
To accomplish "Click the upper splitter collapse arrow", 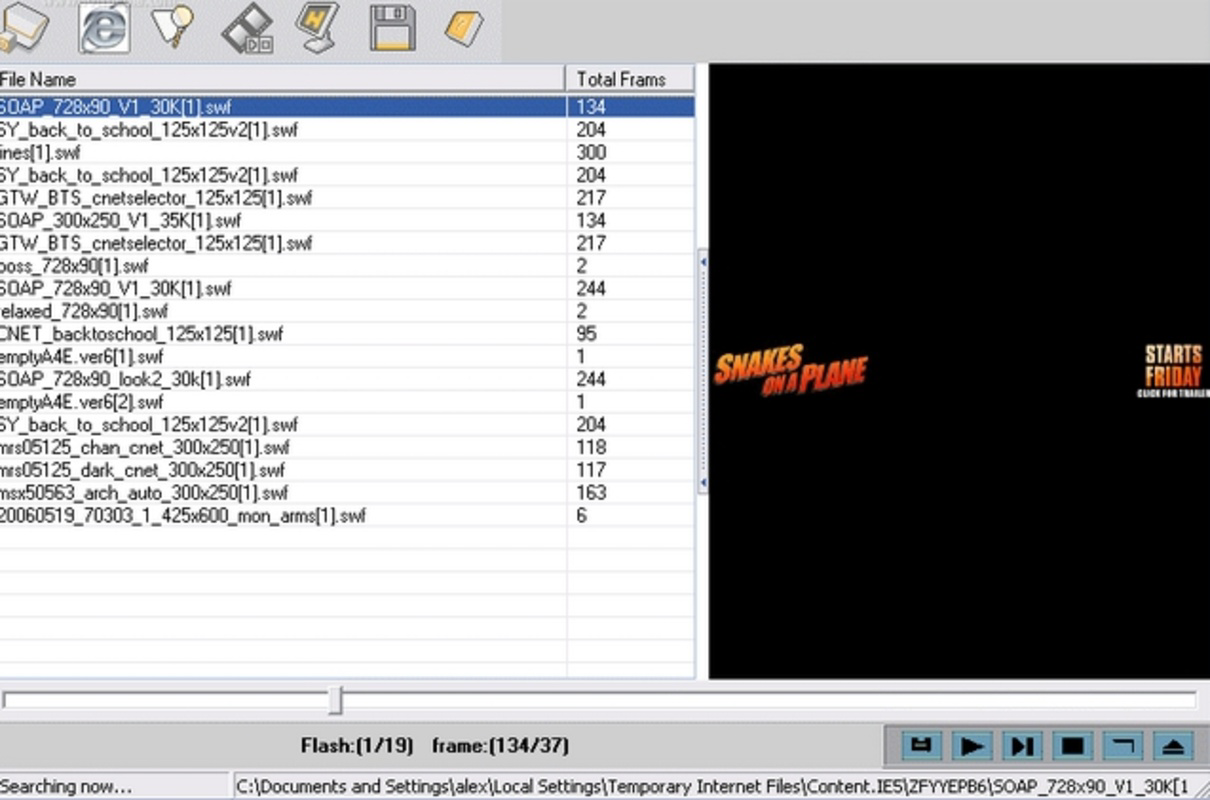I will 703,262.
